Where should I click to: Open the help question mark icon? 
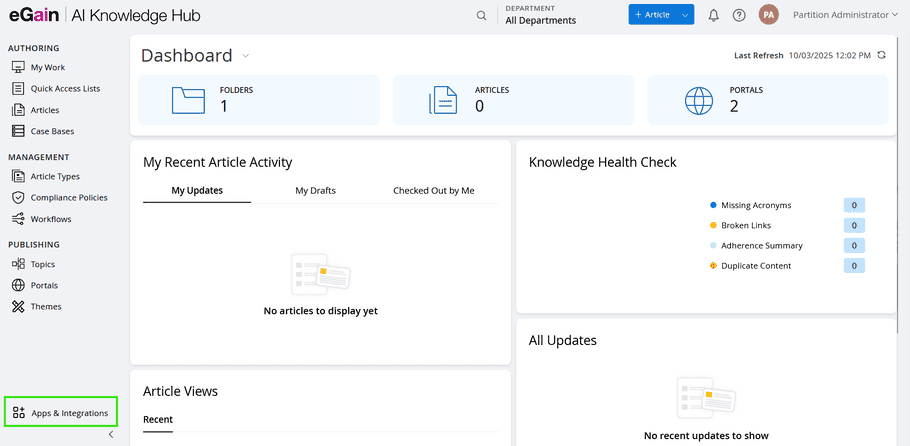[739, 15]
